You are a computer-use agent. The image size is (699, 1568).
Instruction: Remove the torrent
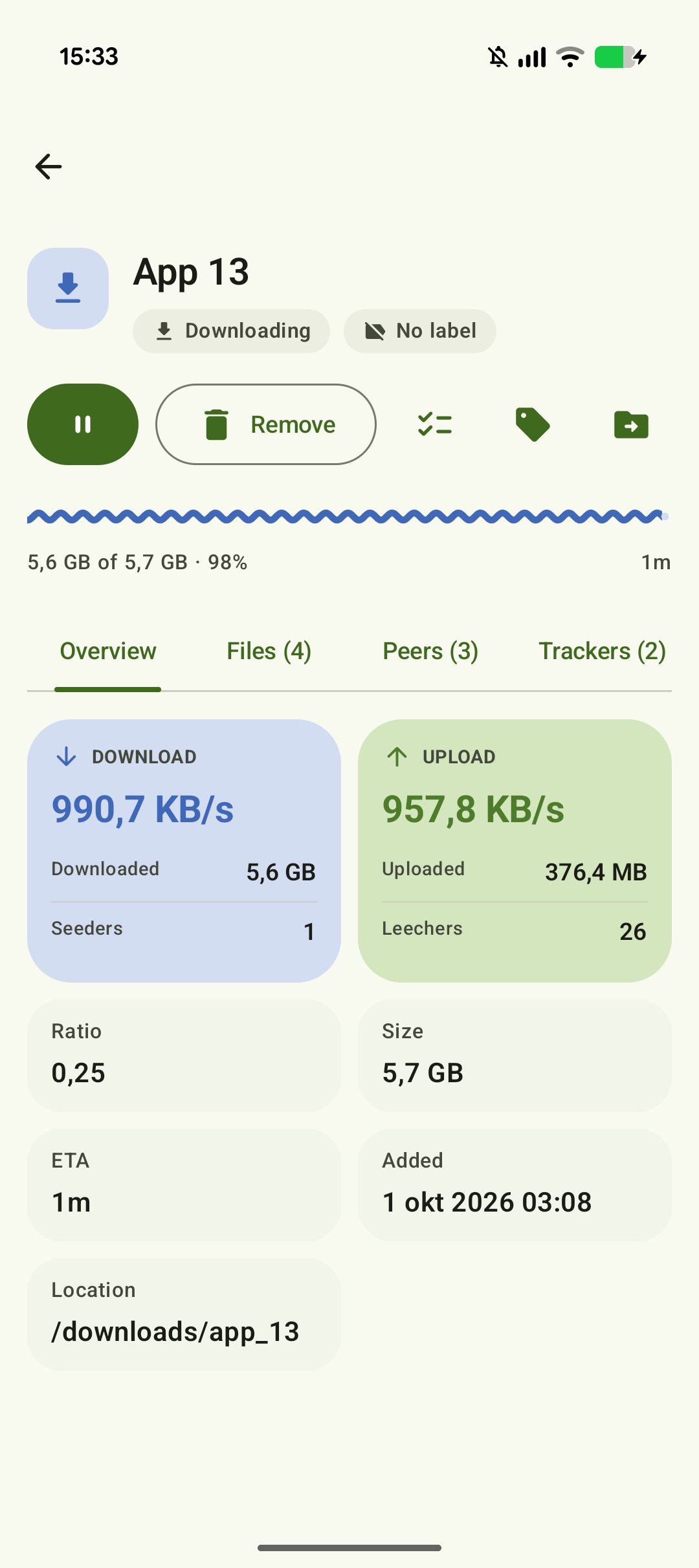point(266,424)
